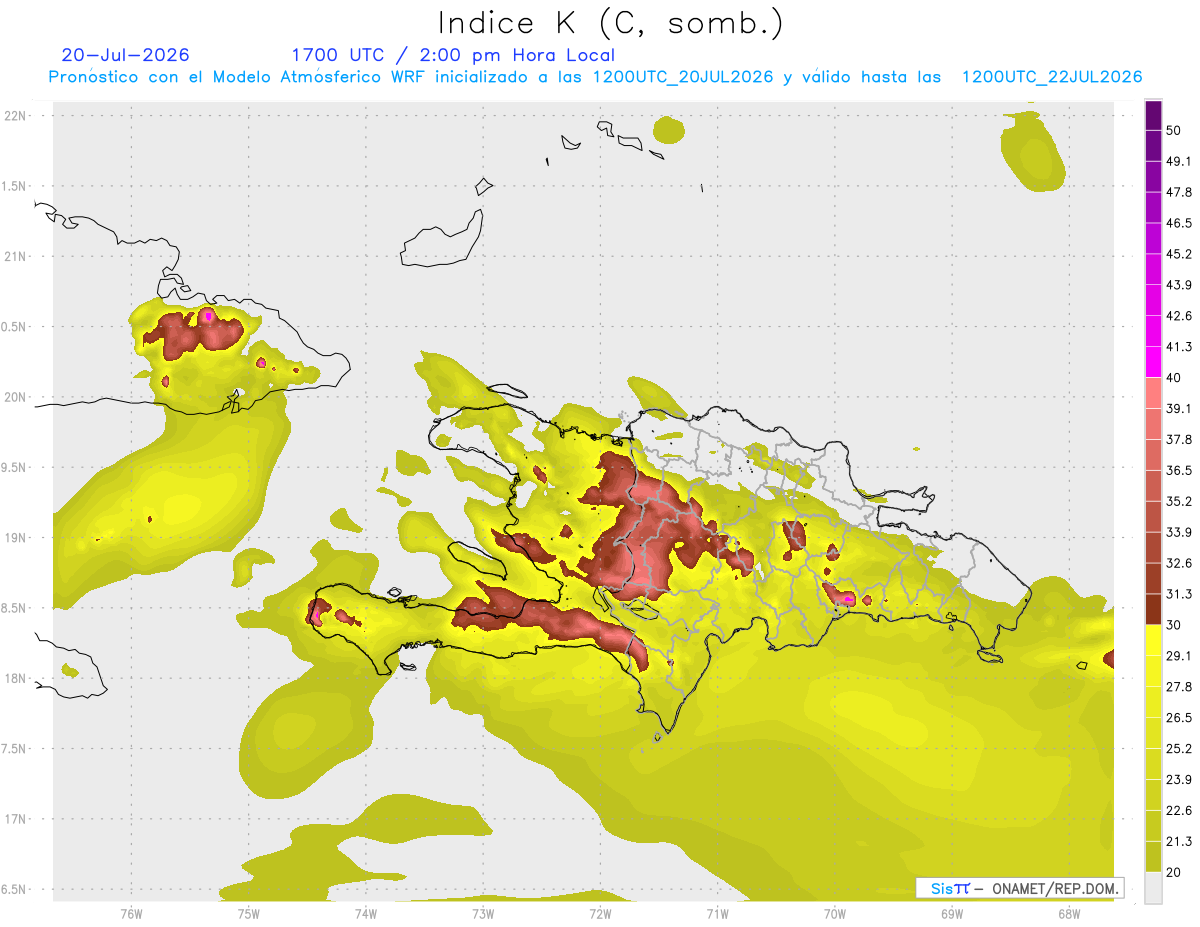The width and height of the screenshot is (1200, 927).
Task: Click the olive 20 level colorbar swatch
Action: click(x=1153, y=856)
